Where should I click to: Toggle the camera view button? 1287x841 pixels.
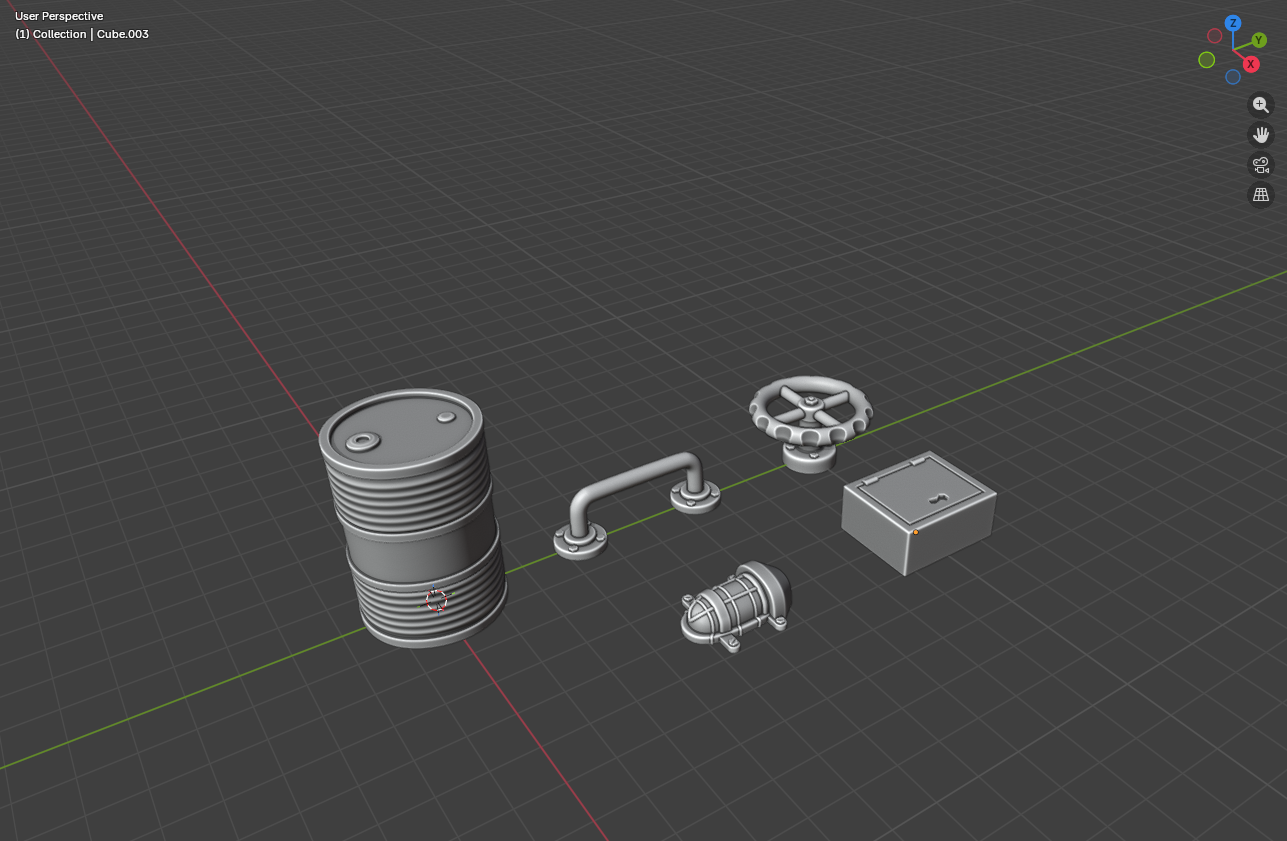pyautogui.click(x=1261, y=165)
